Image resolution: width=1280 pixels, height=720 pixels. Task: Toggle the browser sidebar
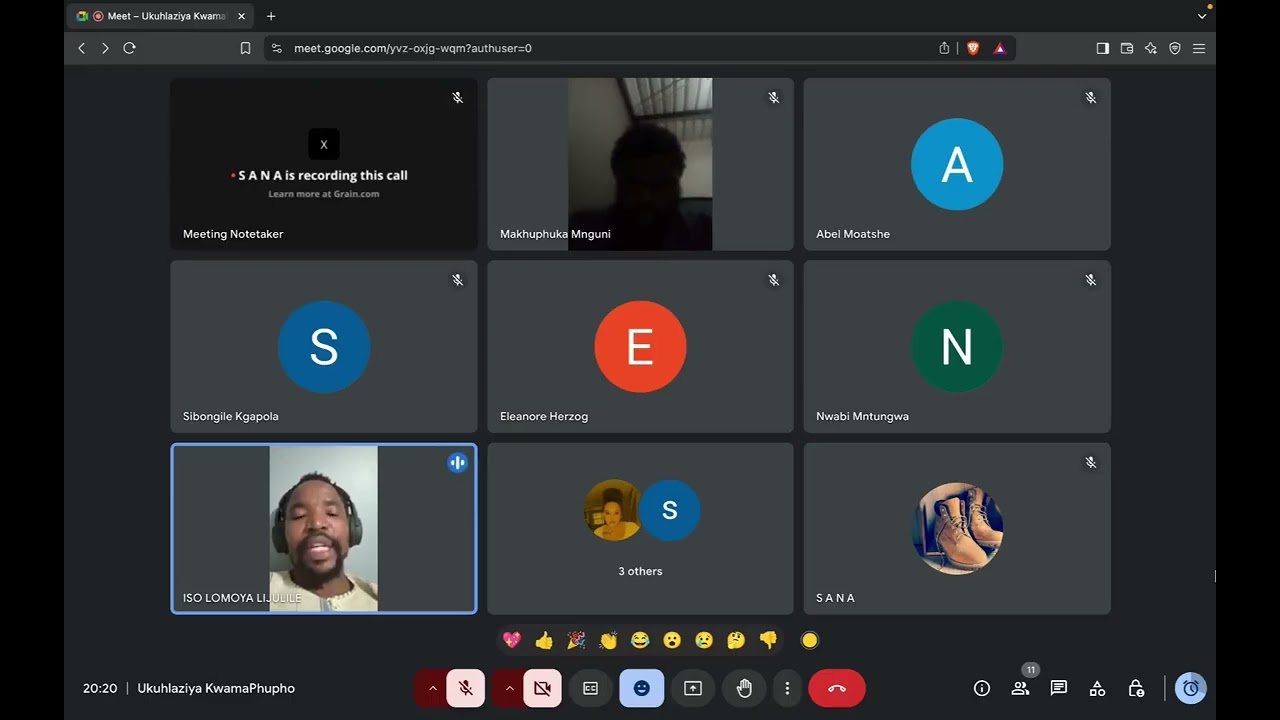click(1102, 48)
